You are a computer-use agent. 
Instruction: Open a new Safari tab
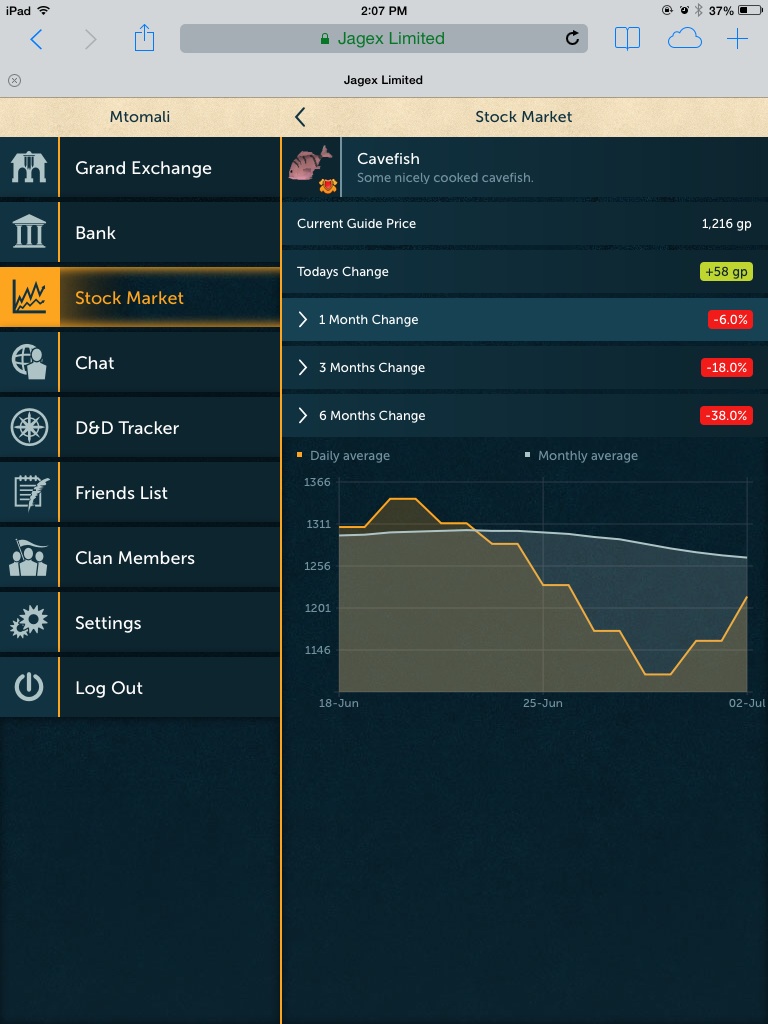coord(737,39)
